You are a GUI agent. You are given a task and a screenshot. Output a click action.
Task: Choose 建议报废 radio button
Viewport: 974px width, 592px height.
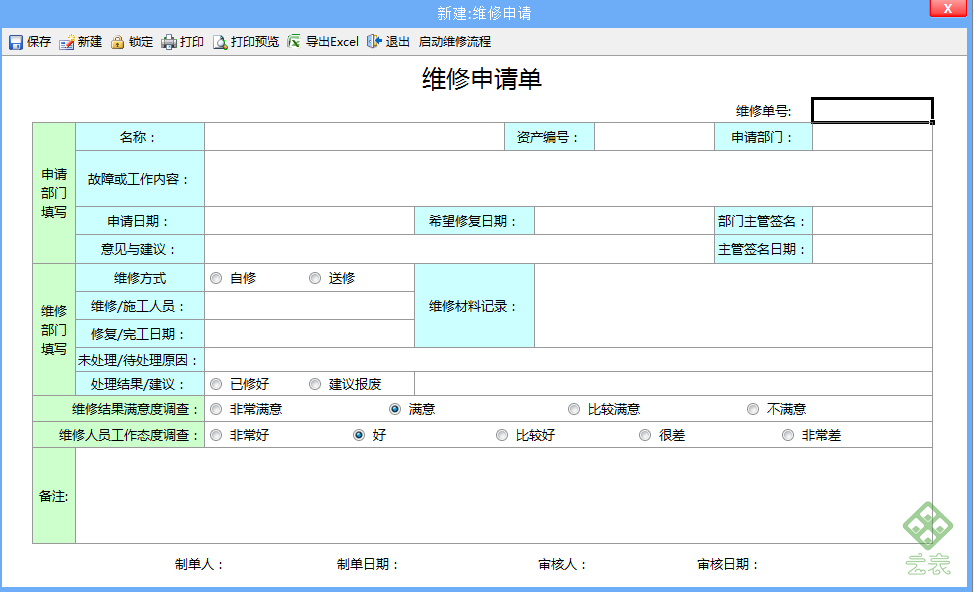pos(315,384)
